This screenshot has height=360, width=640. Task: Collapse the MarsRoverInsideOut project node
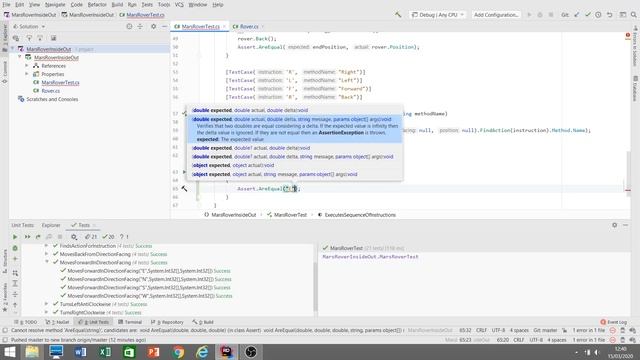click(x=20, y=57)
